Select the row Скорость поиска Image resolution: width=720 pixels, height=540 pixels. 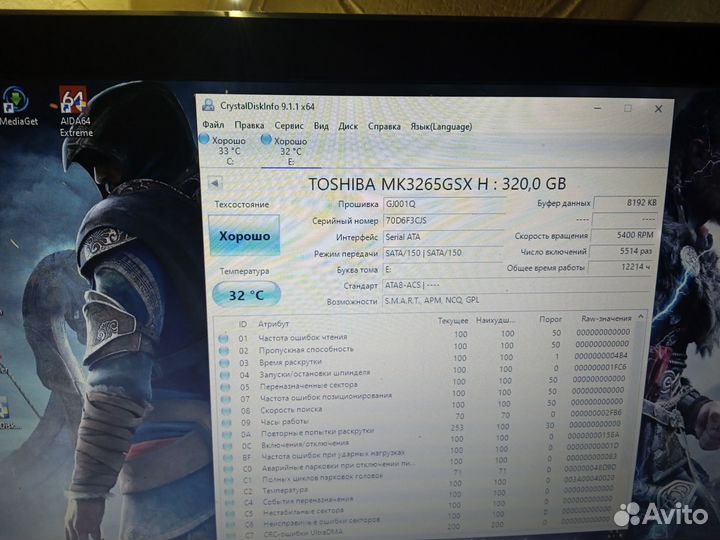point(426,406)
